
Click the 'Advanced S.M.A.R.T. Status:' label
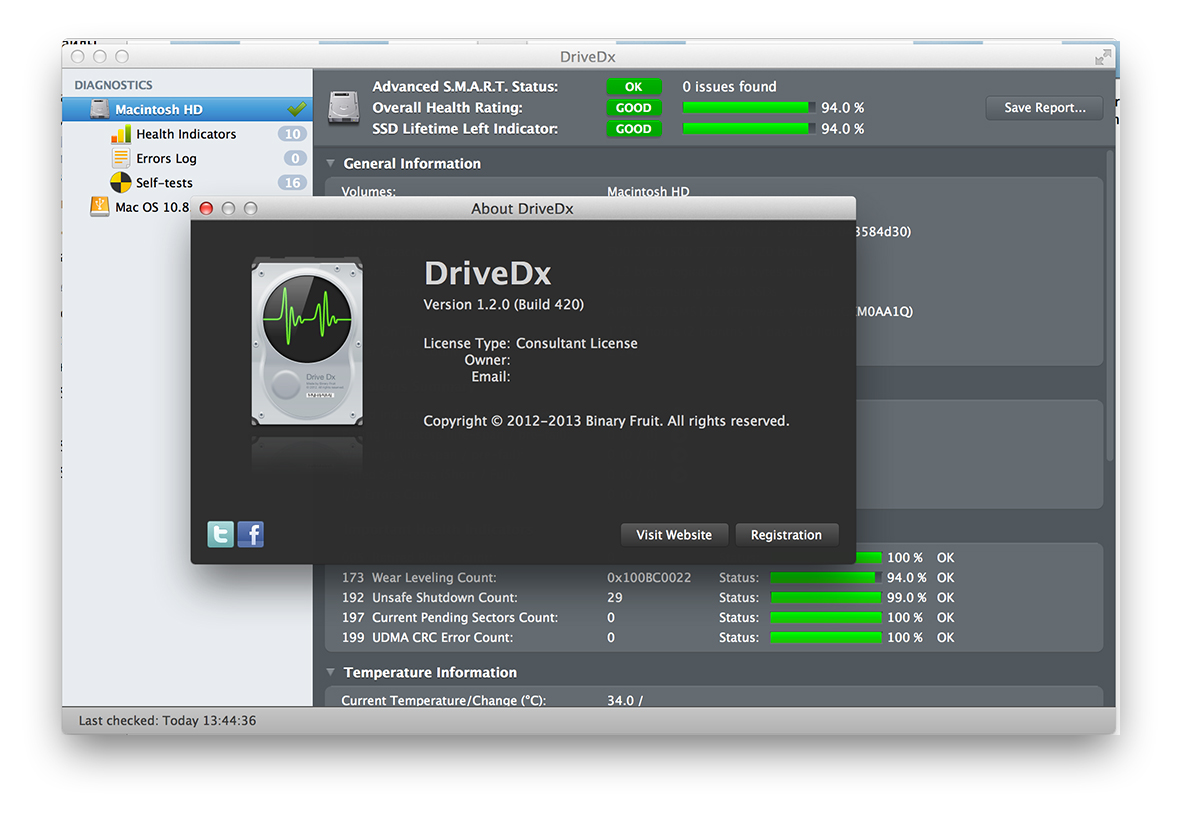pos(465,87)
